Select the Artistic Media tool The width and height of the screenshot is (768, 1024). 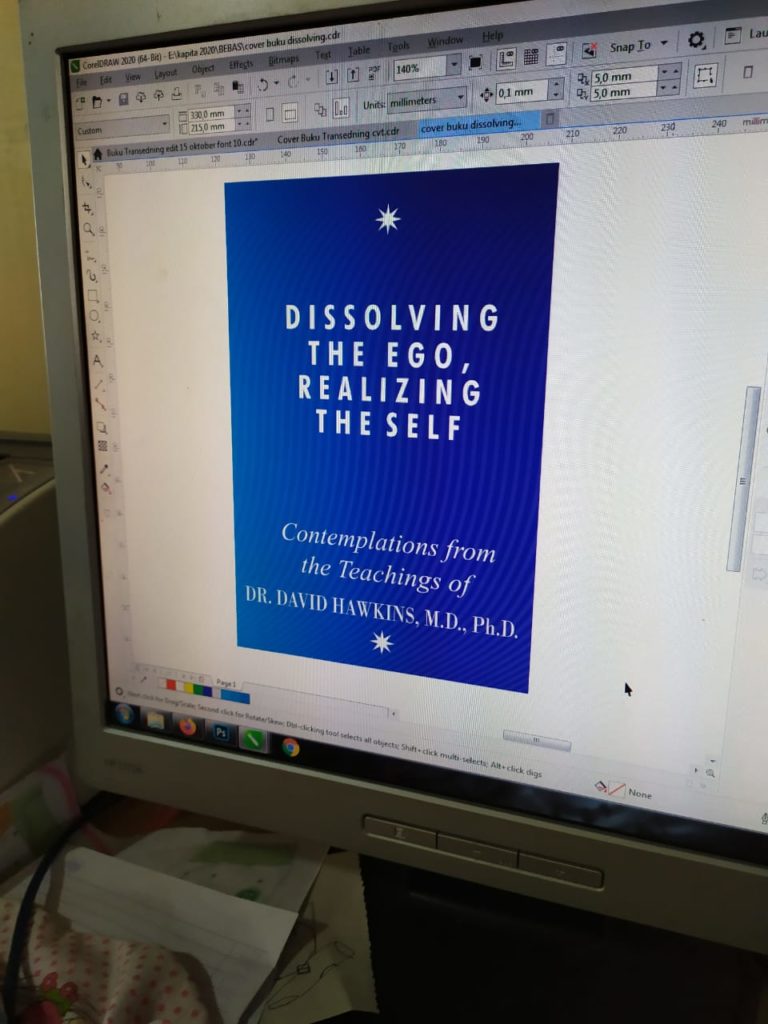point(92,276)
